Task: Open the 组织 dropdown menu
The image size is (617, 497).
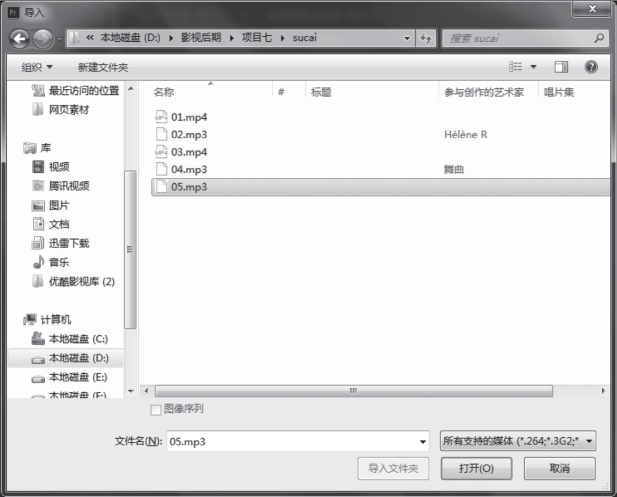Action: (x=37, y=67)
